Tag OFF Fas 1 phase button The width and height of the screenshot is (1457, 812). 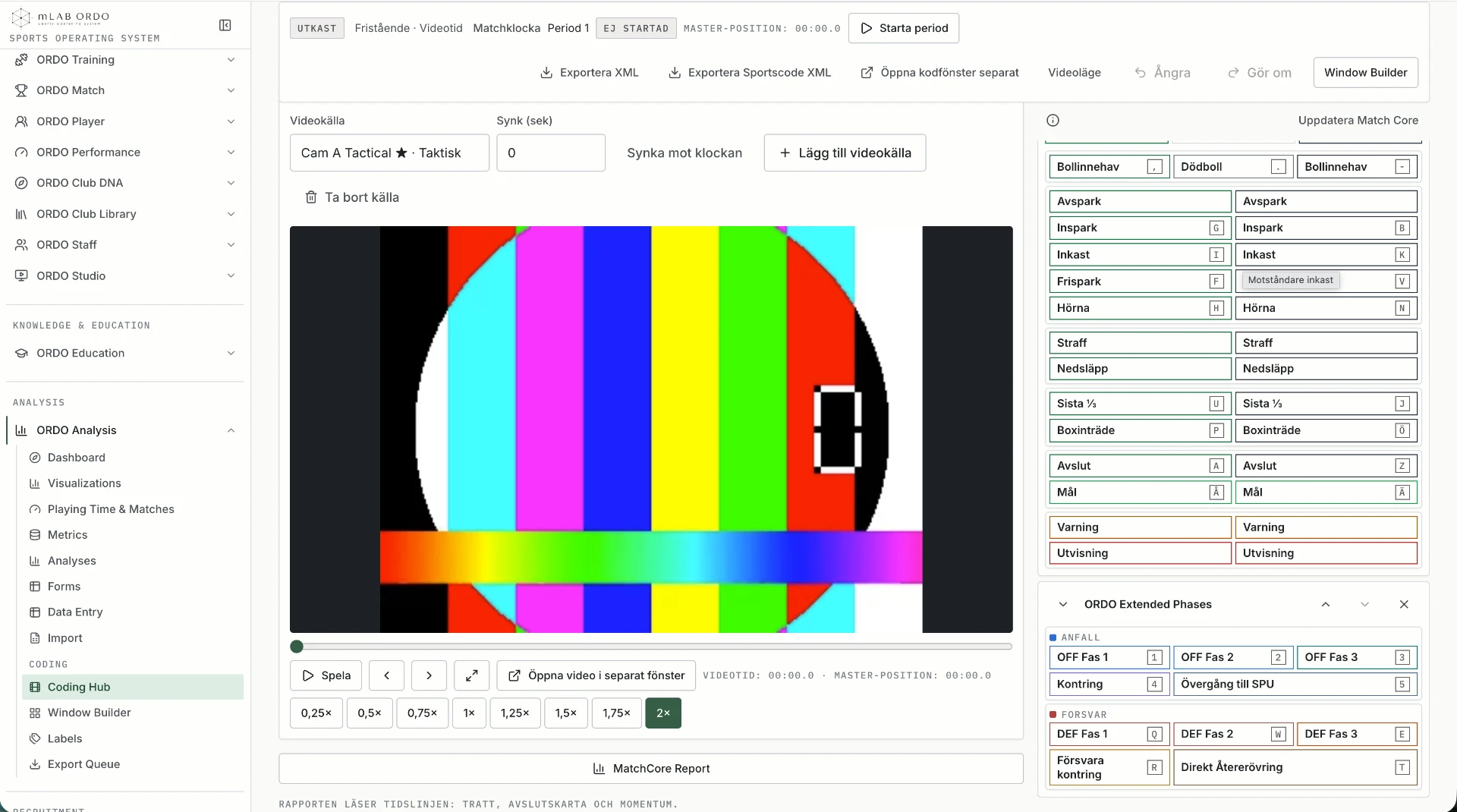click(x=1109, y=657)
